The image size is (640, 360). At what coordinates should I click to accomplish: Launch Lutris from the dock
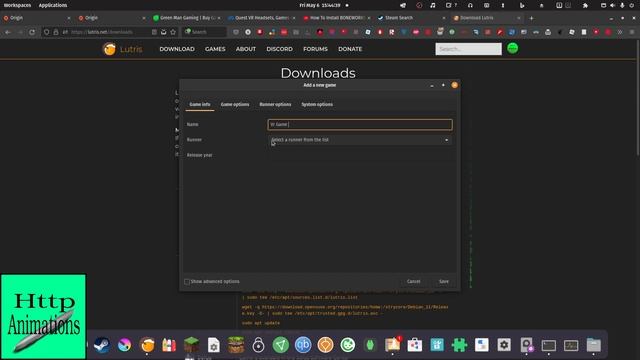point(147,345)
